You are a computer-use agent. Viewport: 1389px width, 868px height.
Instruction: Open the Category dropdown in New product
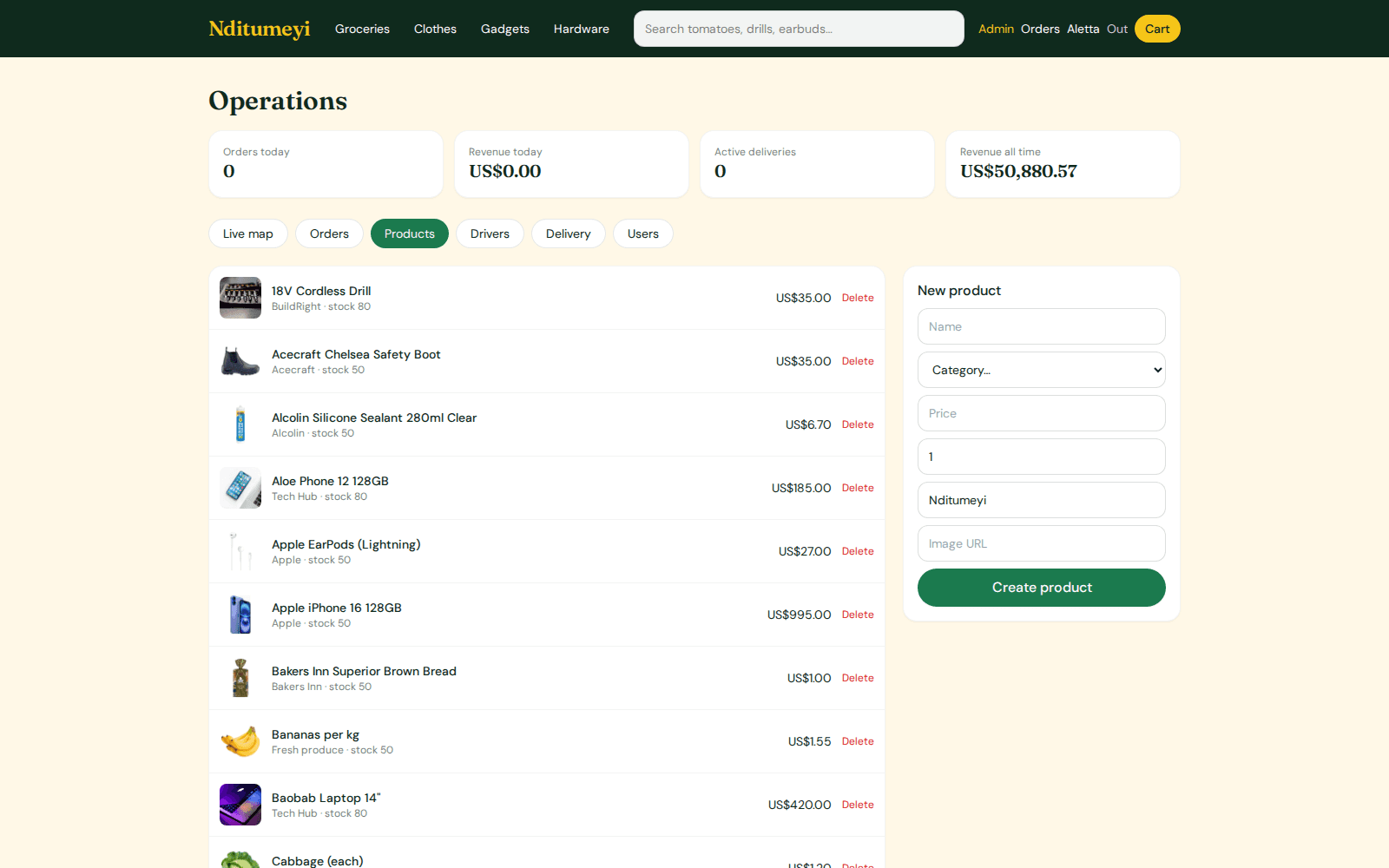pos(1041,370)
